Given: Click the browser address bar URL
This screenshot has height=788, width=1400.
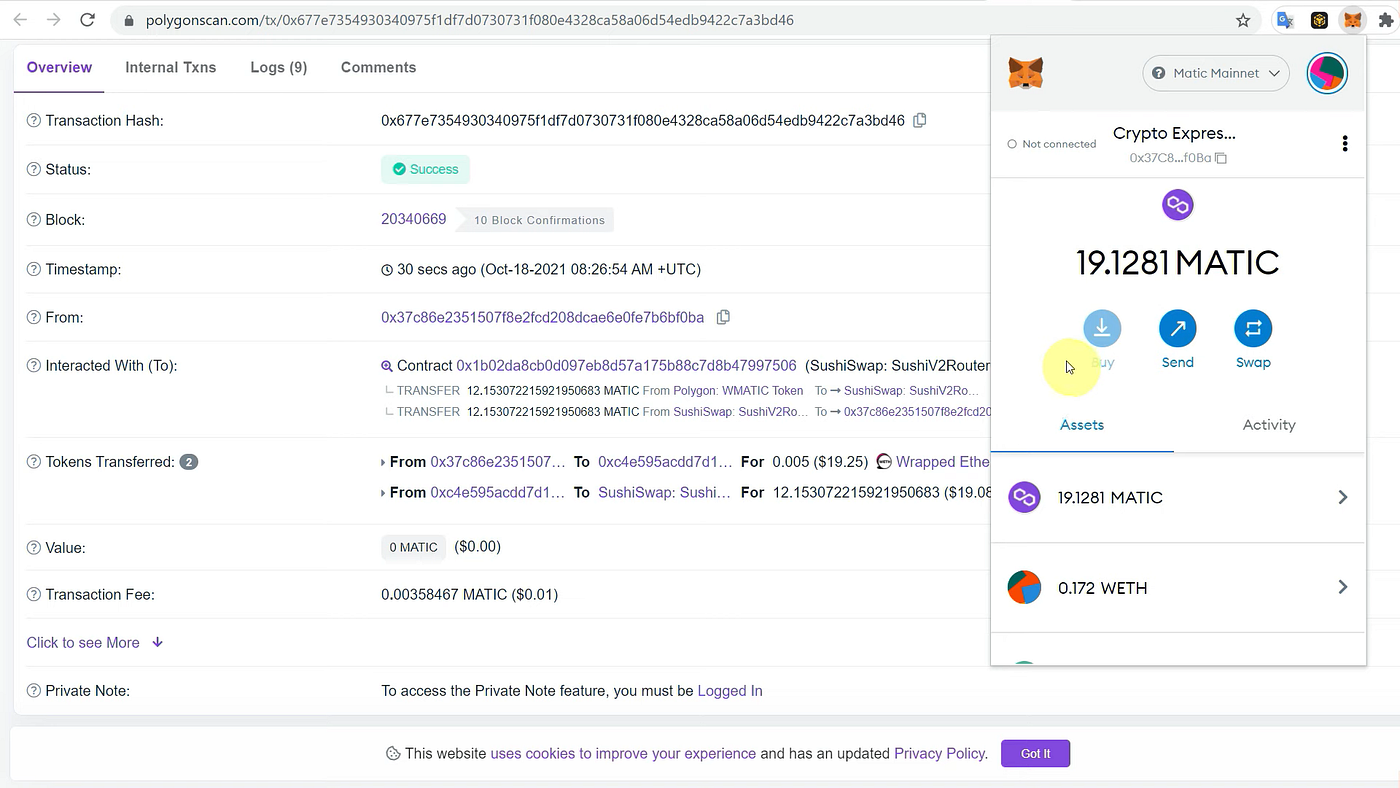Looking at the screenshot, I should 470,20.
